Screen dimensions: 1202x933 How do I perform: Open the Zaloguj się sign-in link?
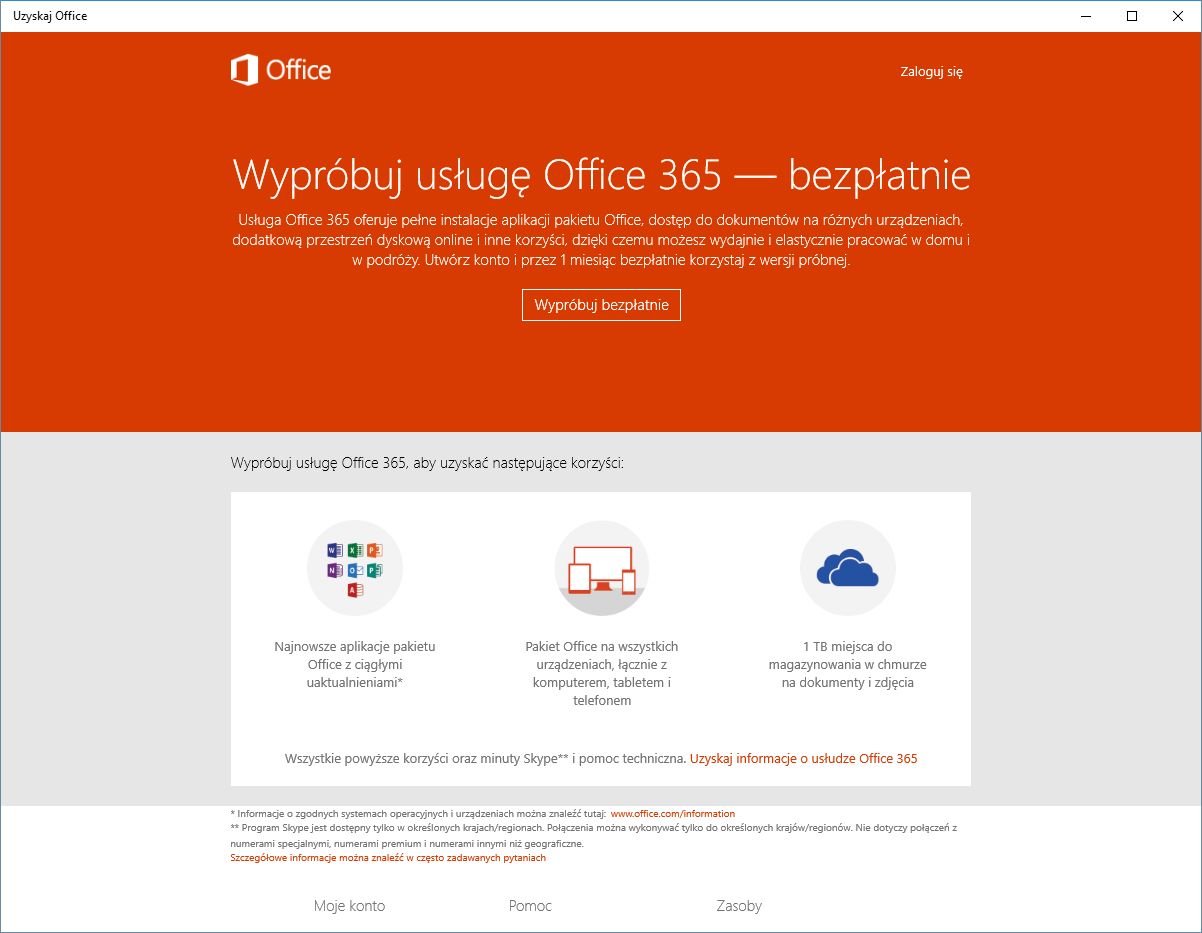(x=931, y=71)
